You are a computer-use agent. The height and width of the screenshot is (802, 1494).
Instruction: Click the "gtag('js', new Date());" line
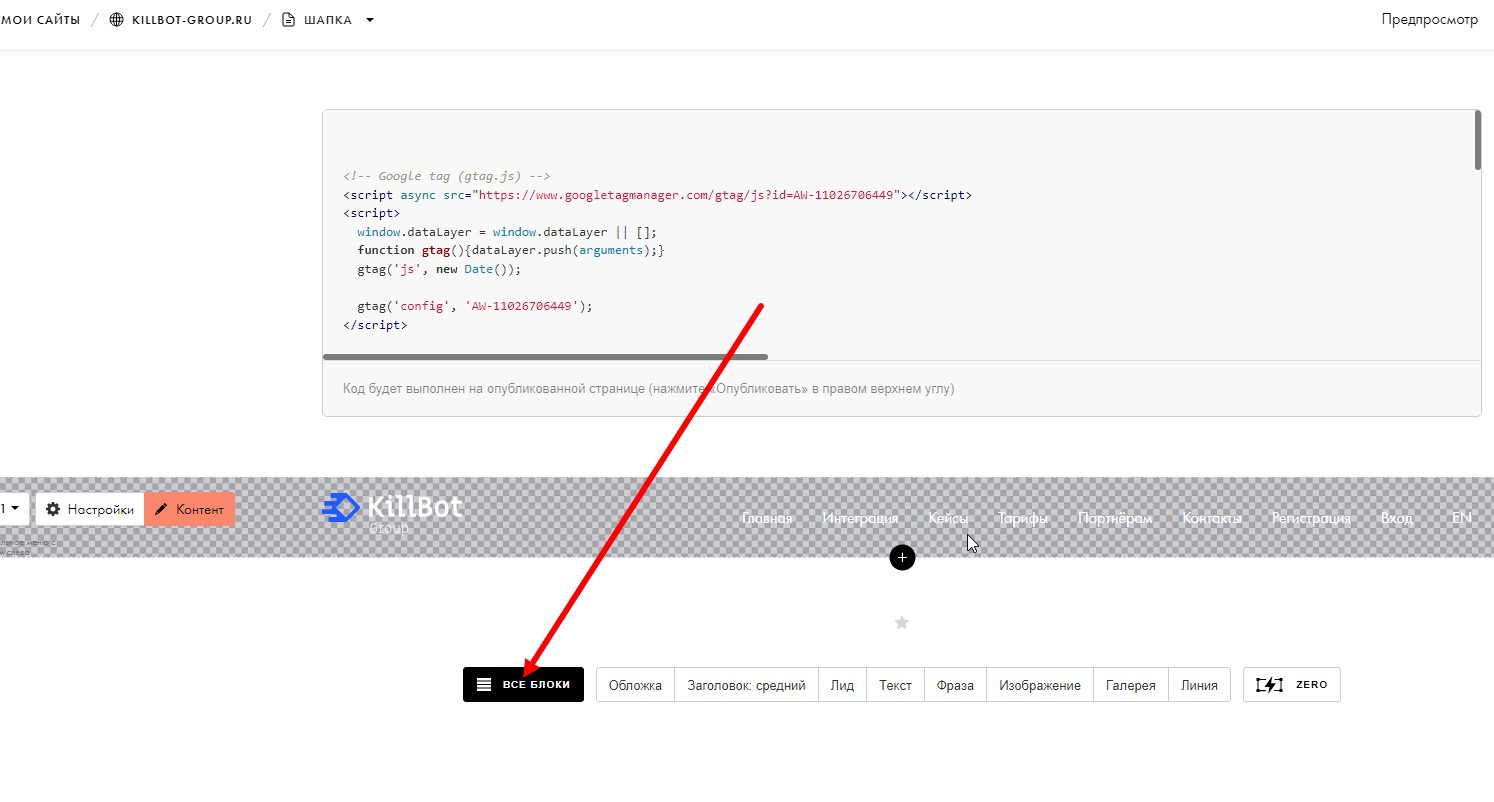pyautogui.click(x=439, y=269)
